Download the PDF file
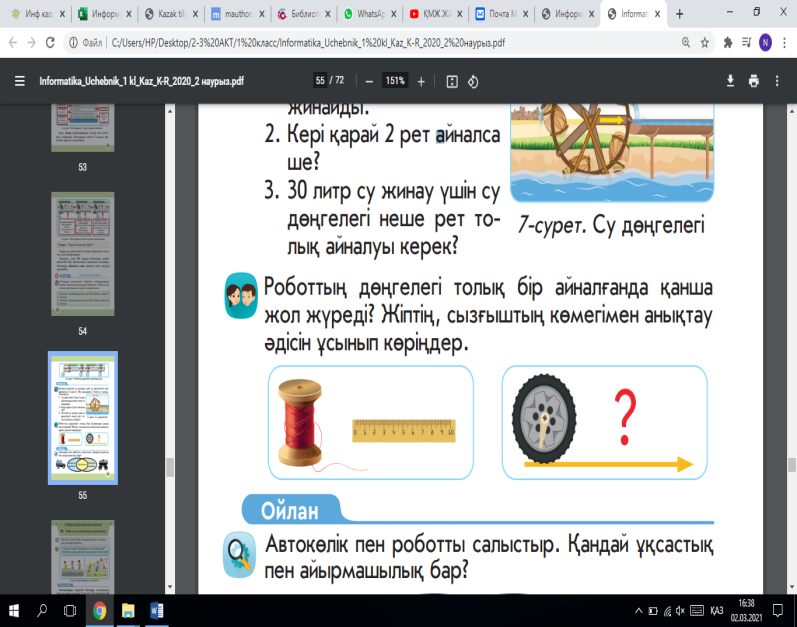This screenshot has height=627, width=797. 729,81
